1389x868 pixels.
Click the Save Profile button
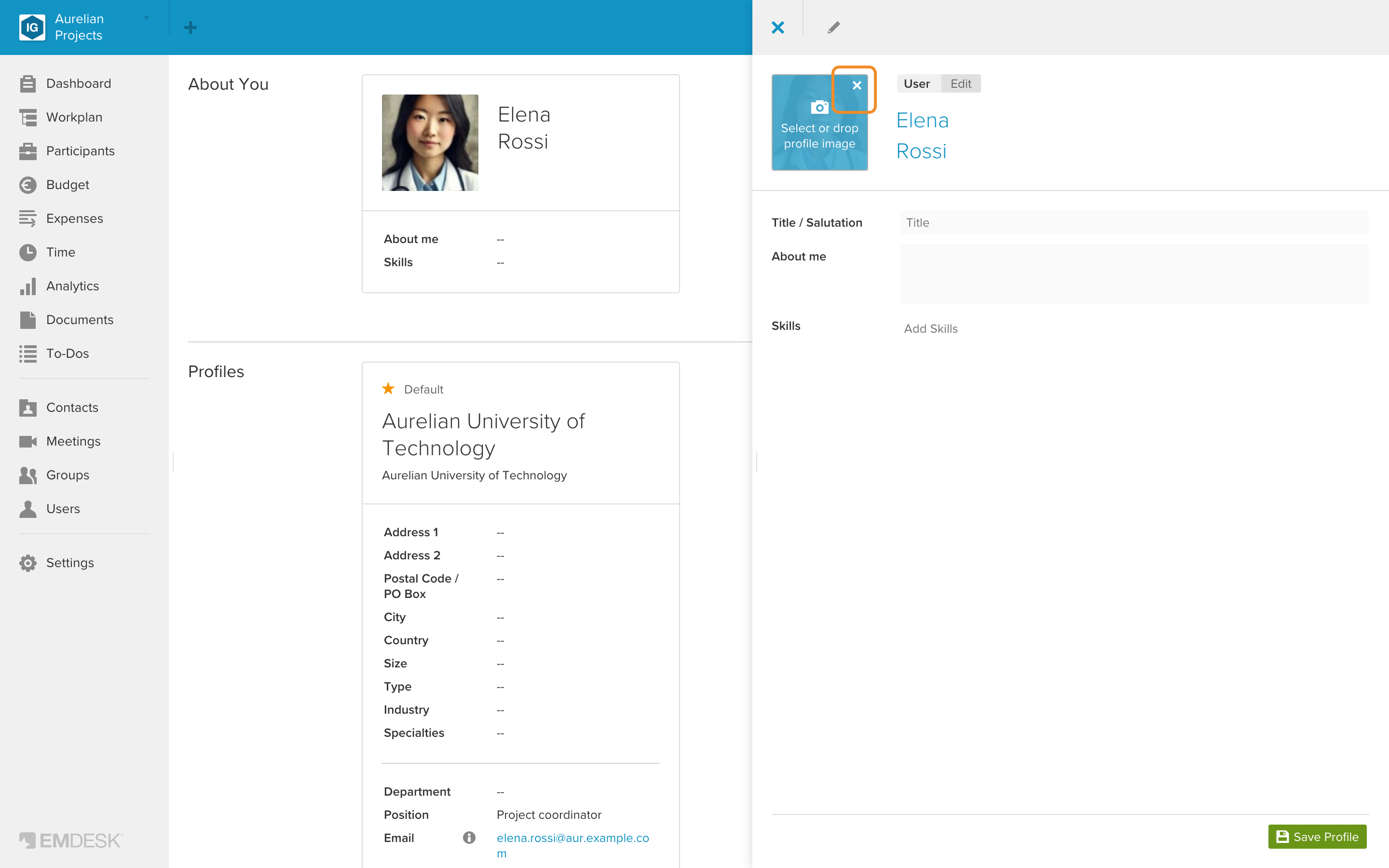coord(1317,837)
